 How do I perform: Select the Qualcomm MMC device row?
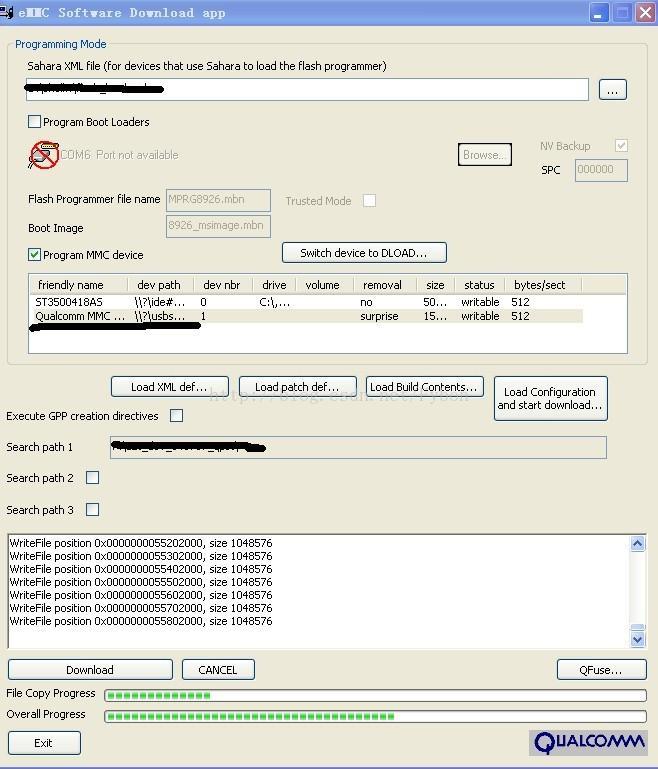coord(306,316)
